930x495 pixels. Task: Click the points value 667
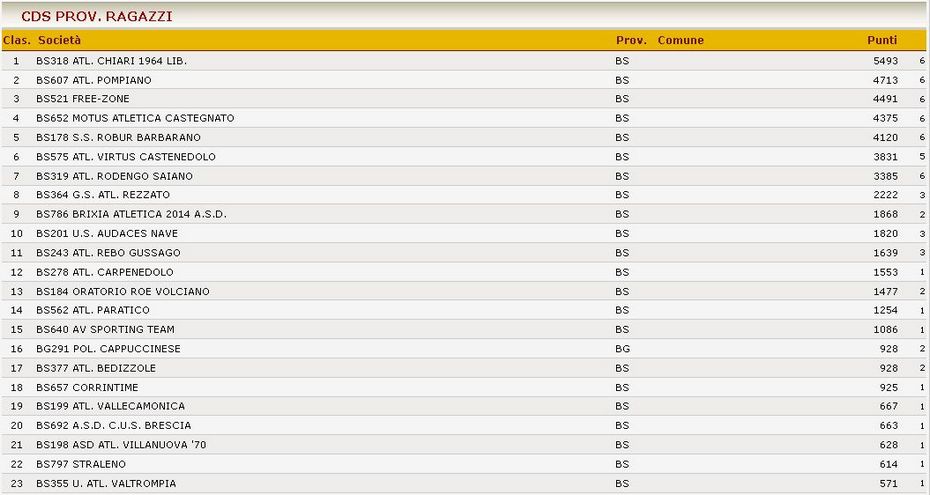889,406
